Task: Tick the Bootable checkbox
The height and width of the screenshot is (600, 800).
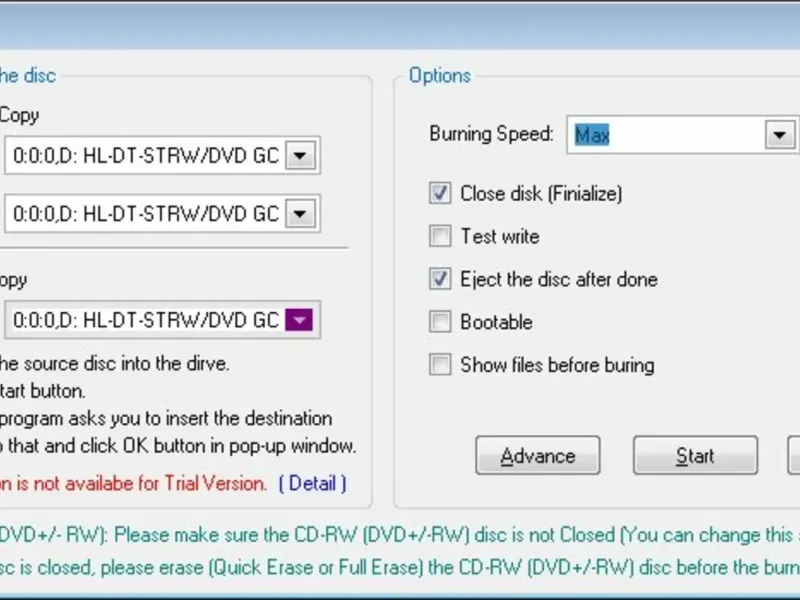Action: pos(440,323)
